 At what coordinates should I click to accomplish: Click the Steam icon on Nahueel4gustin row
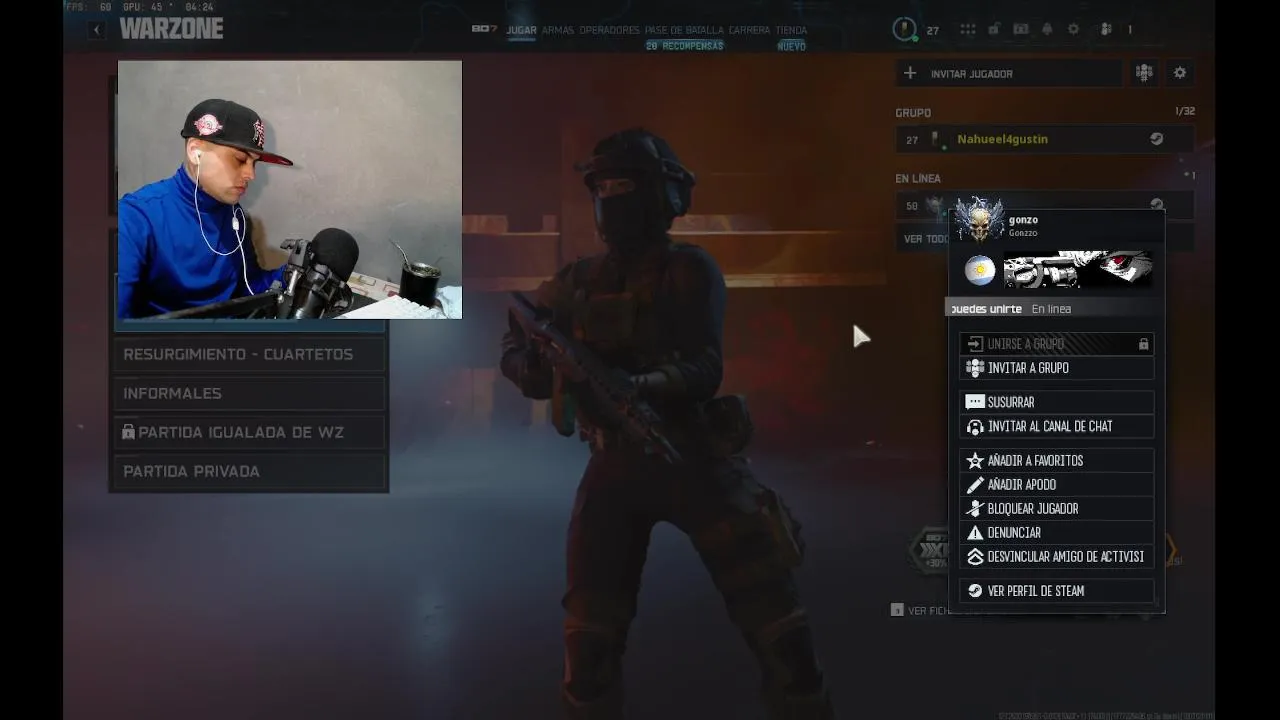[1156, 139]
